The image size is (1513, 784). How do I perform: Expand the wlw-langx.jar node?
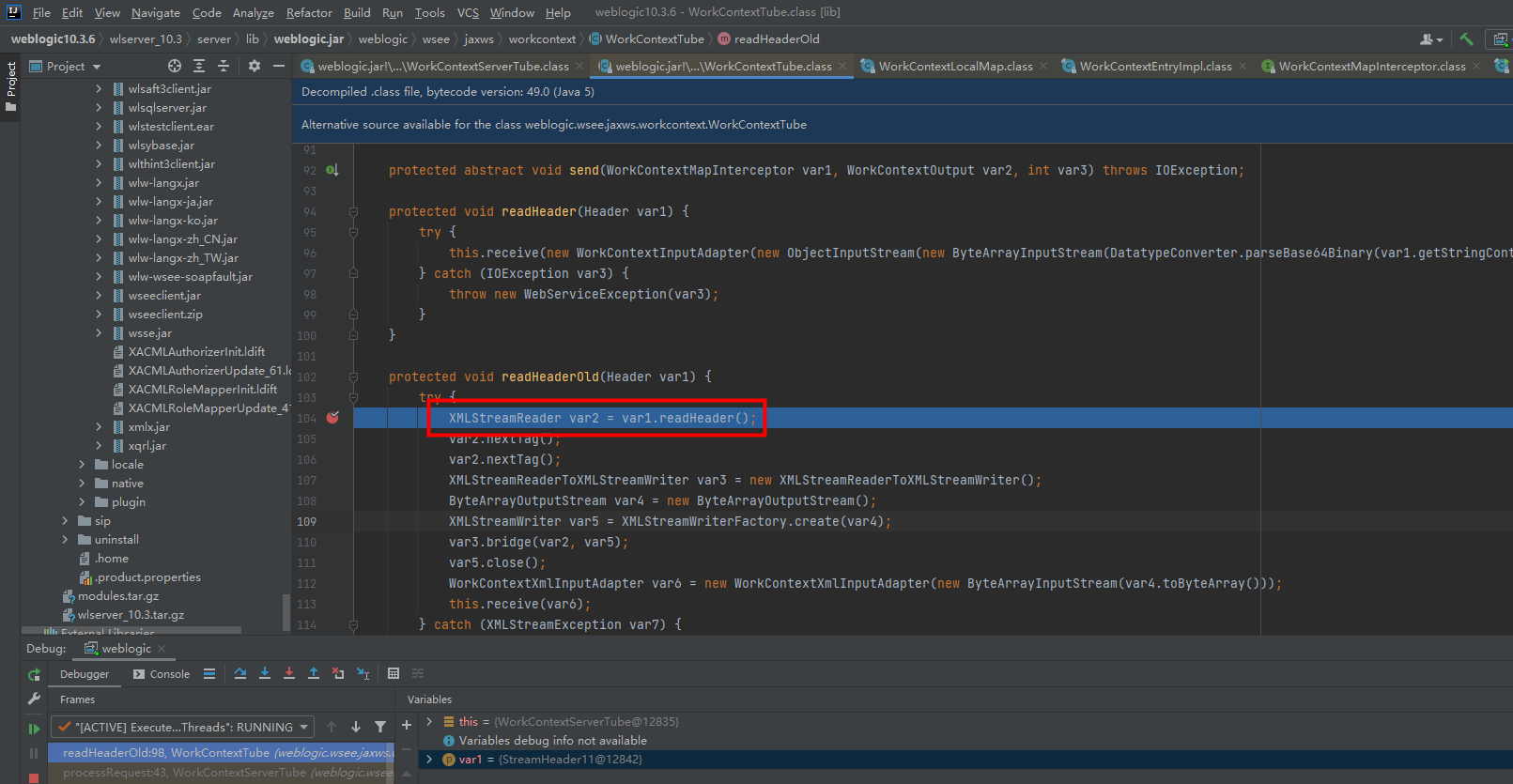click(99, 182)
